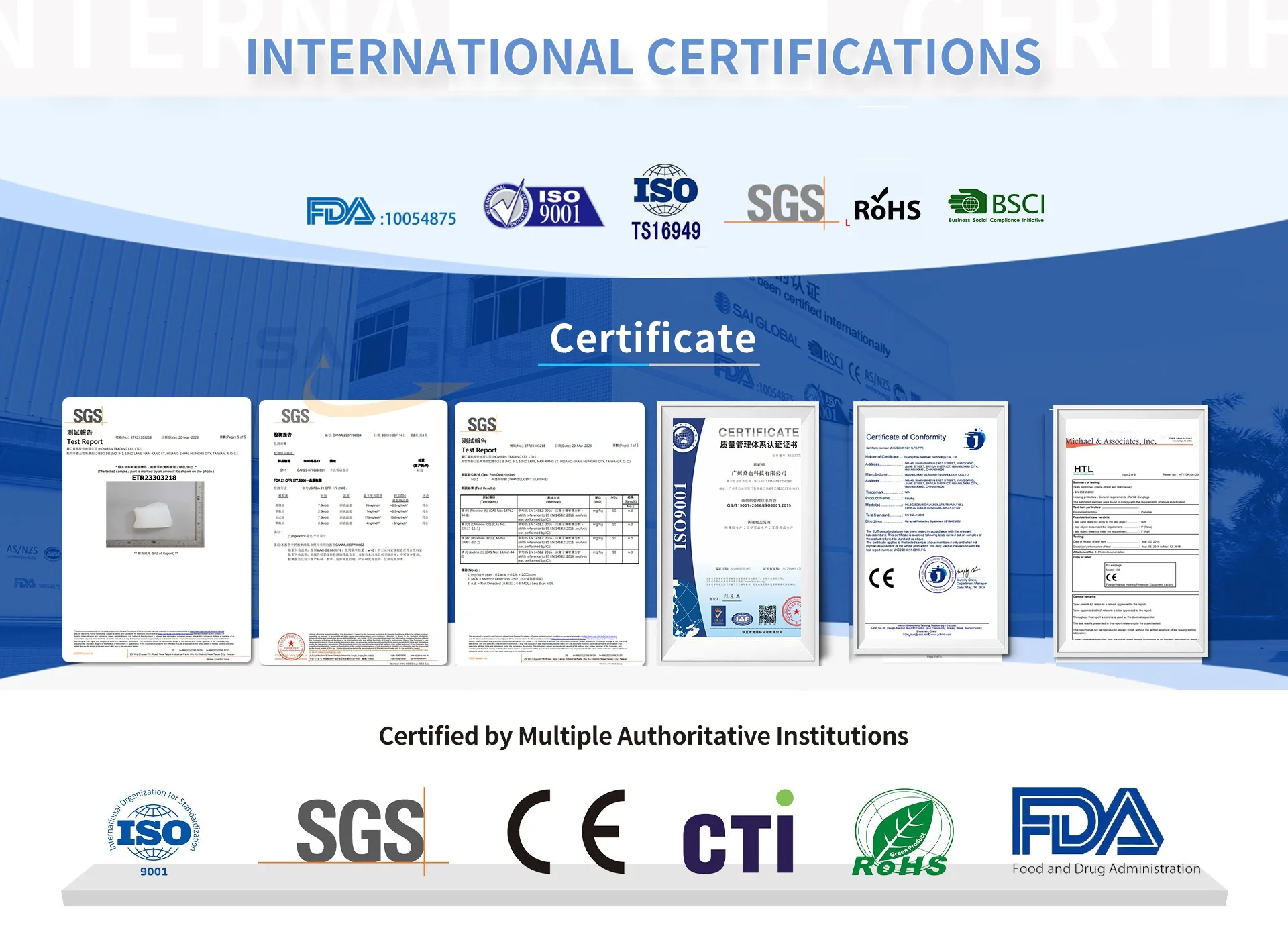Click the SGS logo on the first test report
1288x940 pixels.
click(87, 416)
